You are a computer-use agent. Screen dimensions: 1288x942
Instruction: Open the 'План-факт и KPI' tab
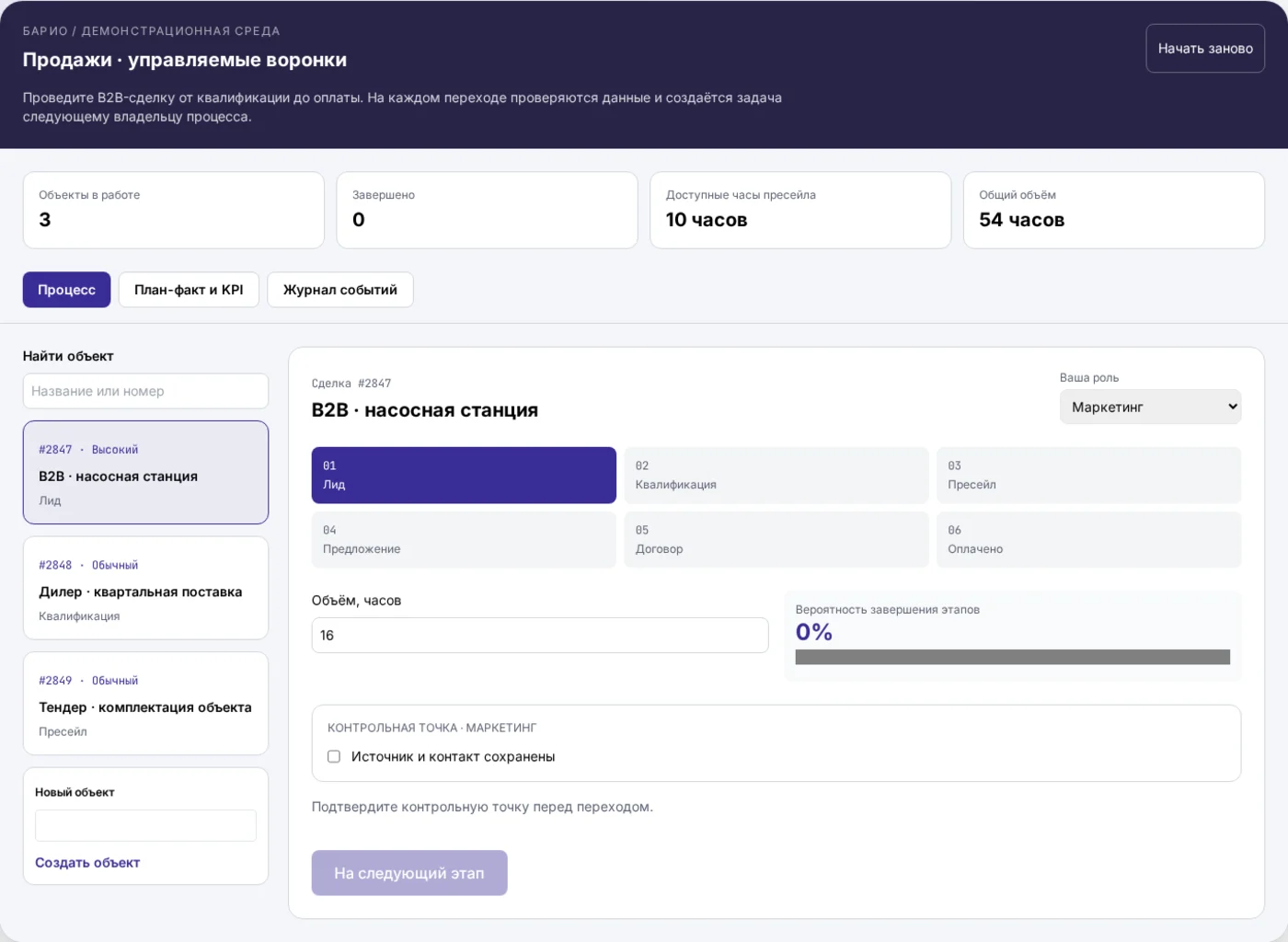tap(189, 290)
